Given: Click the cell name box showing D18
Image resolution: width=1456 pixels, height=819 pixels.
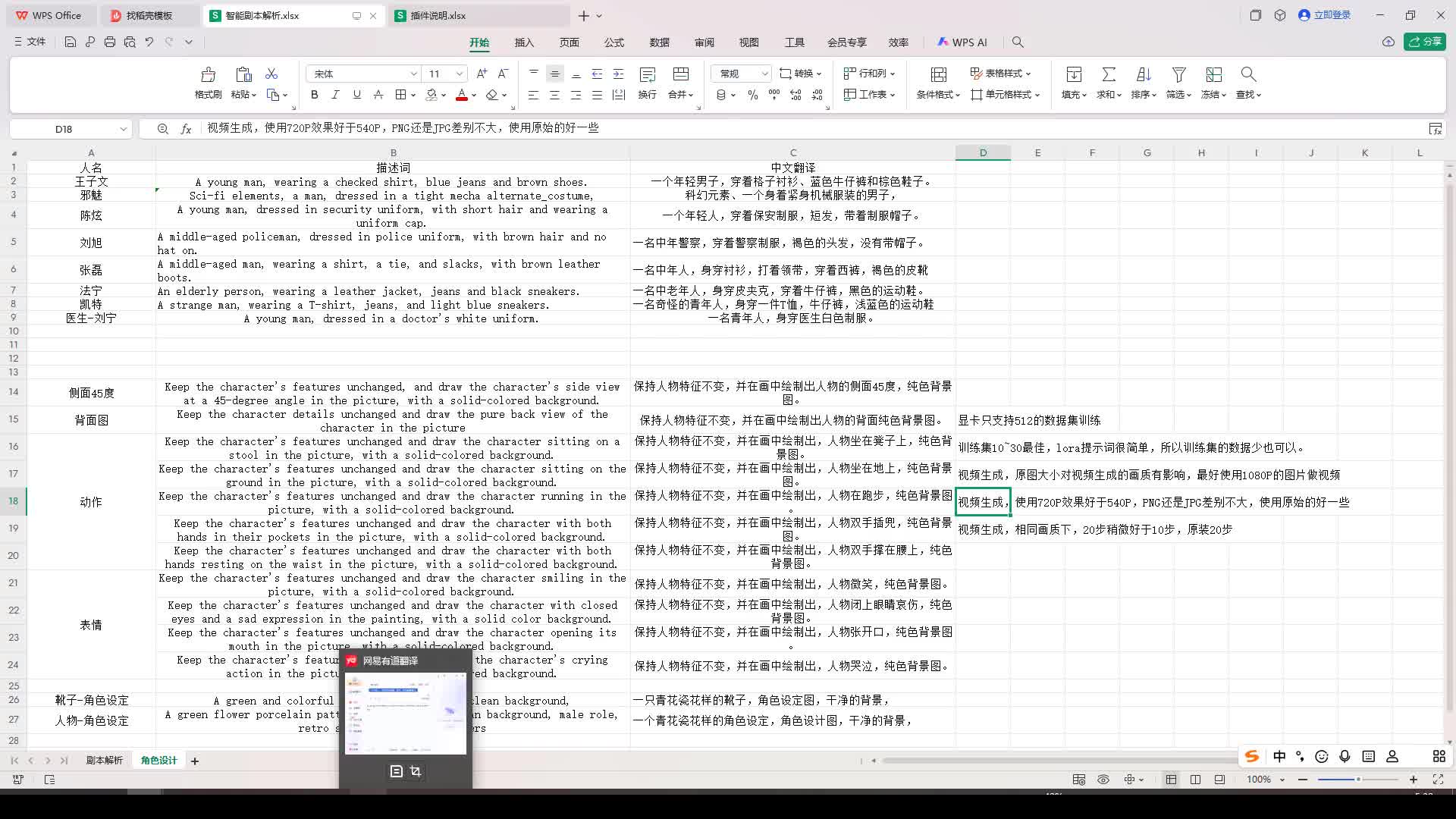Looking at the screenshot, I should pos(64,129).
